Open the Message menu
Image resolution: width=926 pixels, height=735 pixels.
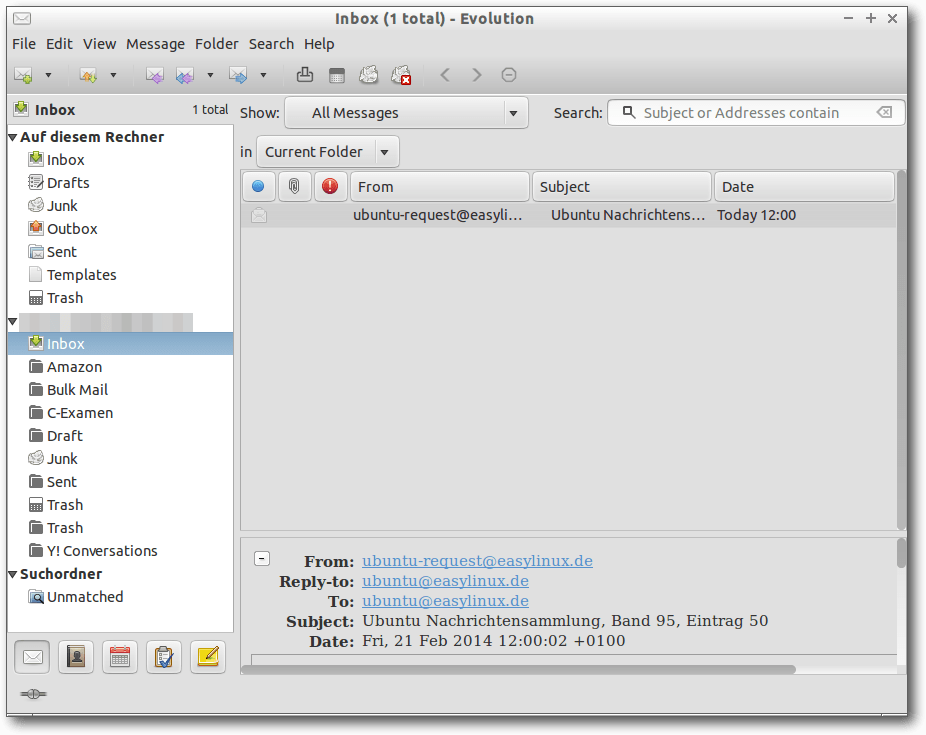pyautogui.click(x=155, y=44)
